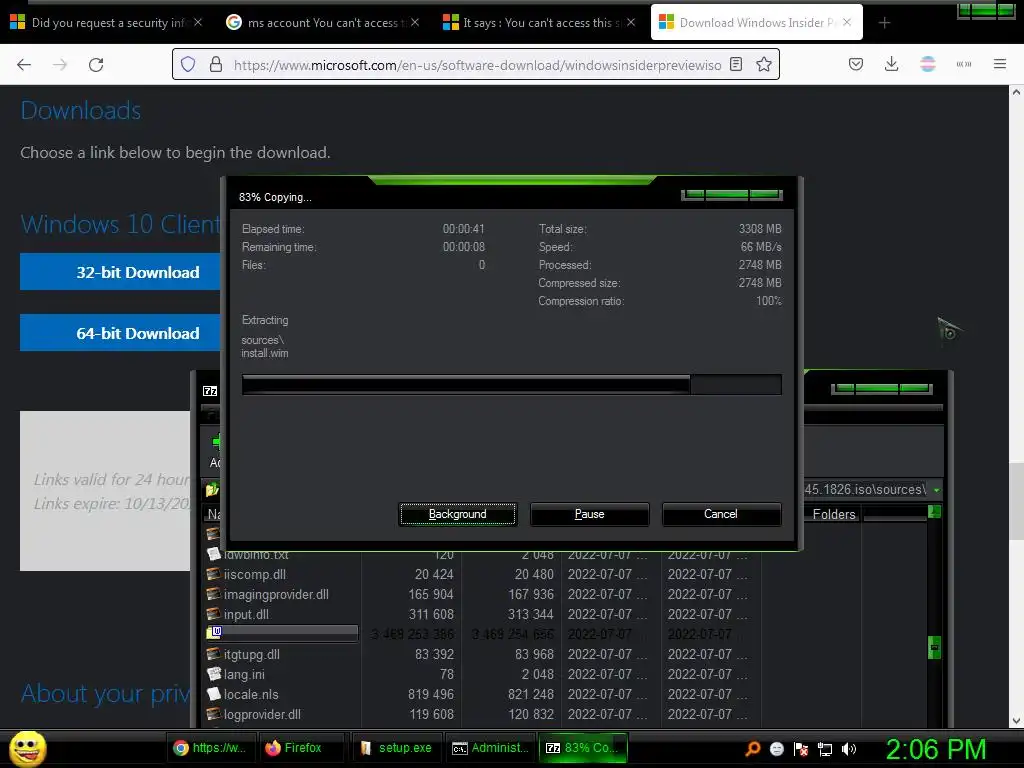
Task: Toggle reader view icon
Action: tap(736, 64)
